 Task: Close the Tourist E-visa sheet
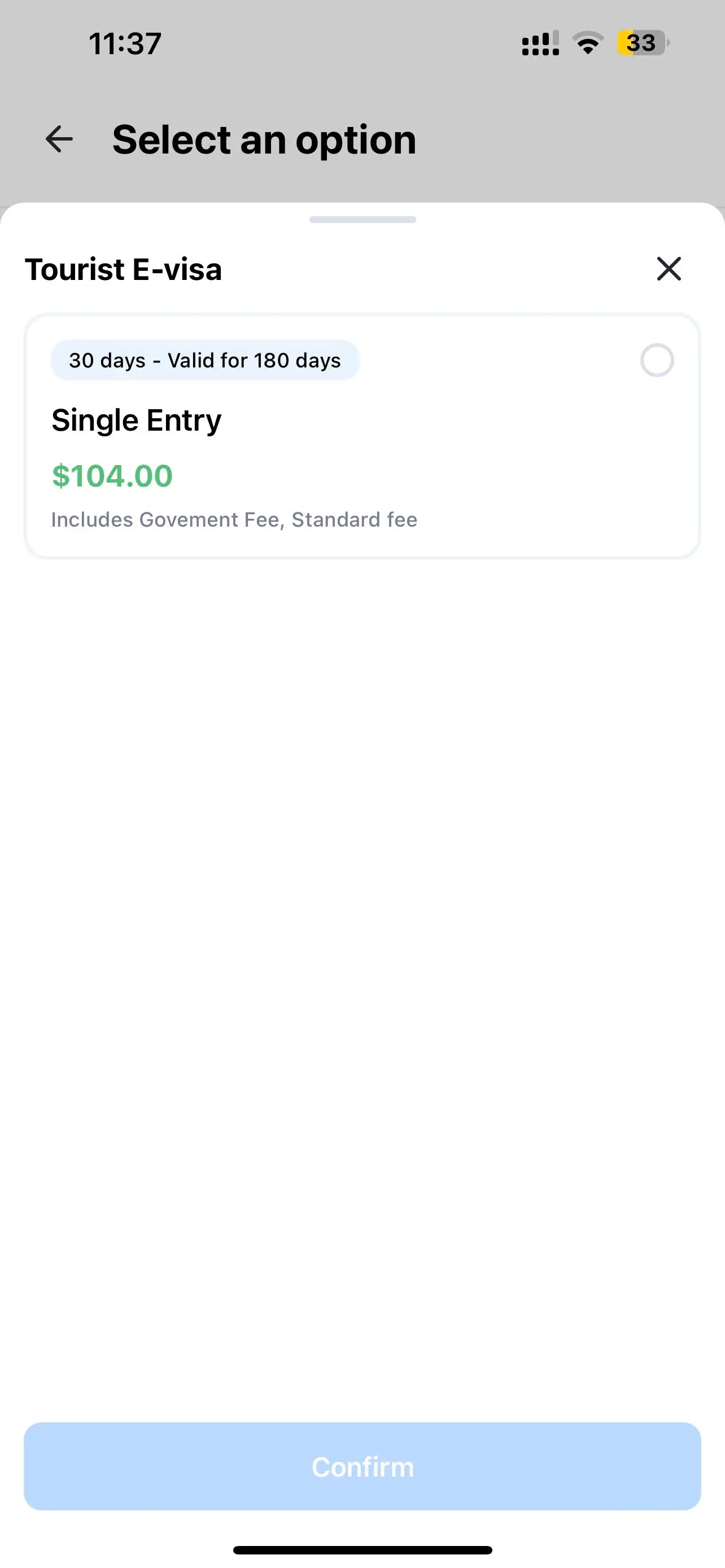click(x=669, y=269)
